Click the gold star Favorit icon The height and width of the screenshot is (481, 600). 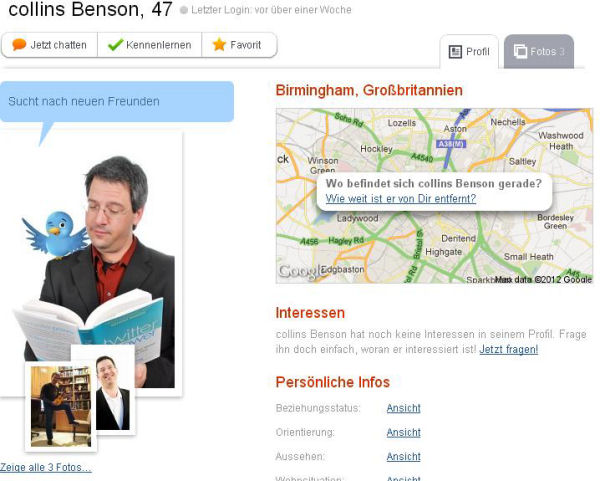point(219,44)
